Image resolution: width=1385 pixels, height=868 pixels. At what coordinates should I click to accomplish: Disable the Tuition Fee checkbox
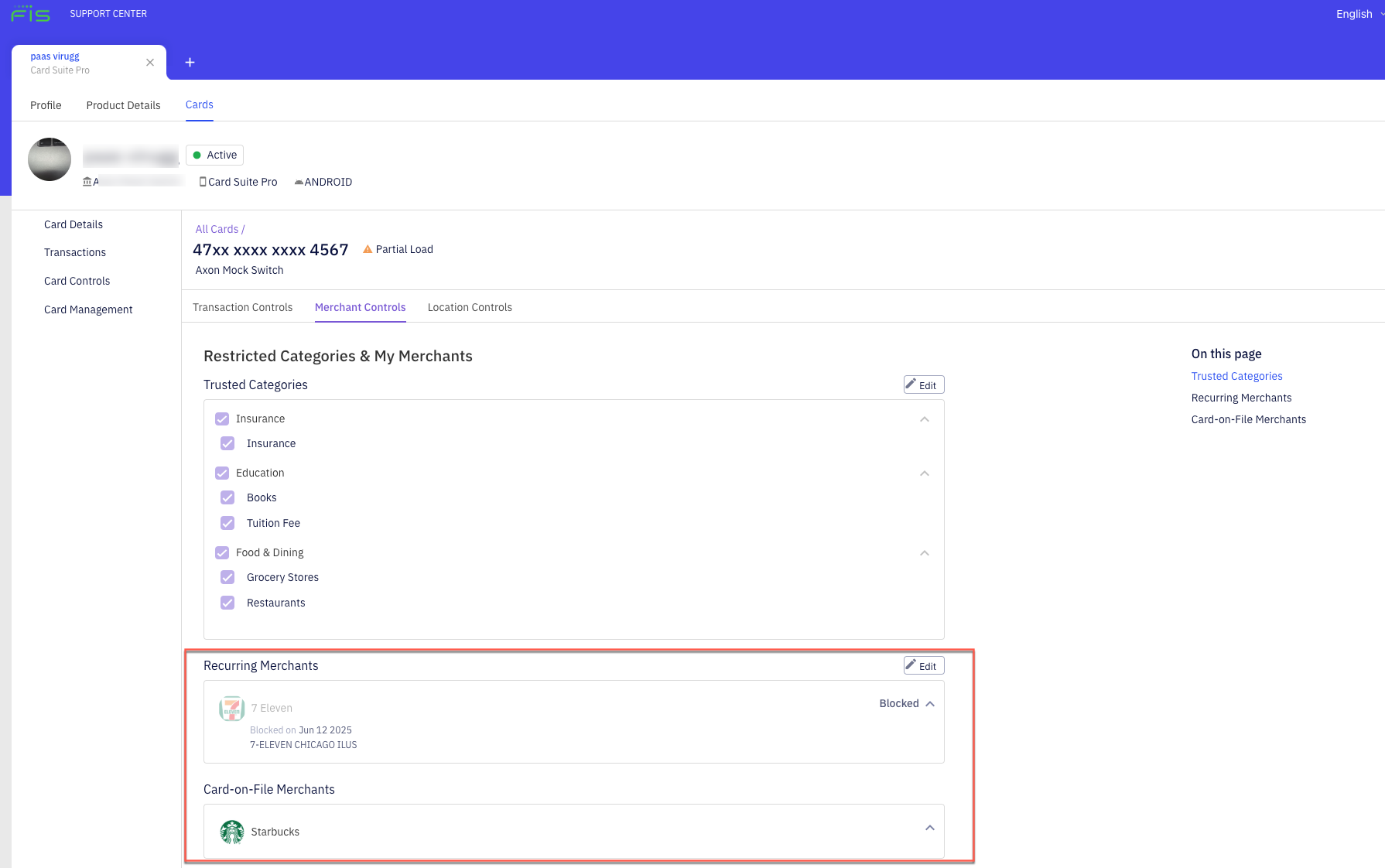click(x=227, y=523)
